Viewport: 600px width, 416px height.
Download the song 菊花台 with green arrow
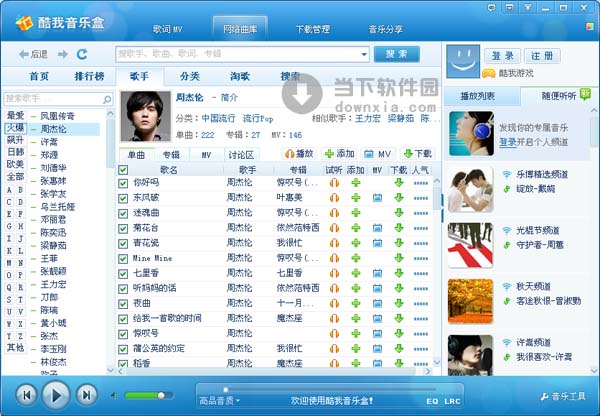tap(399, 228)
